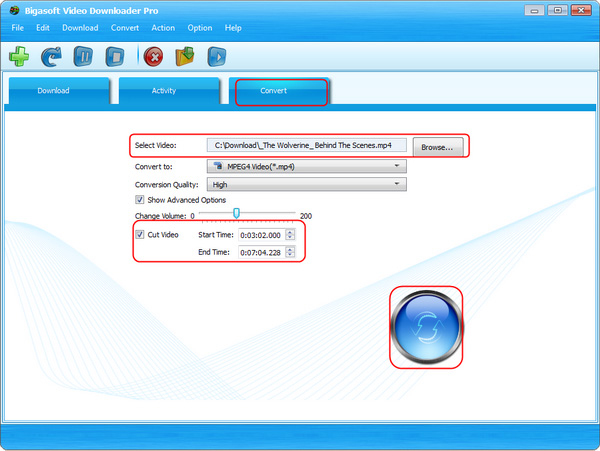This screenshot has height=451, width=600.
Task: Click the Change Volume slider handle
Action: tap(236, 213)
